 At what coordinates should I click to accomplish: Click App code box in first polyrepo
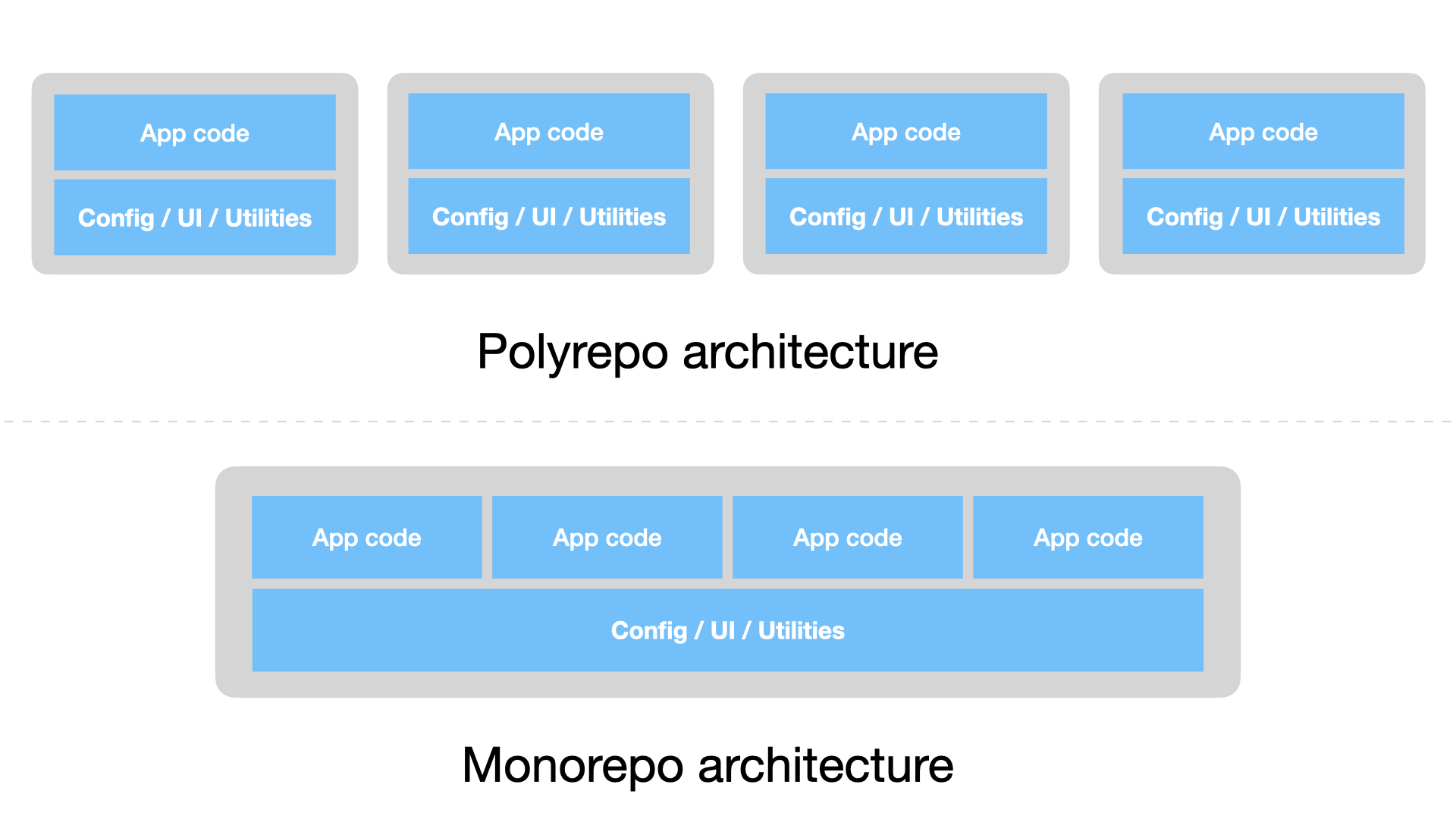195,133
